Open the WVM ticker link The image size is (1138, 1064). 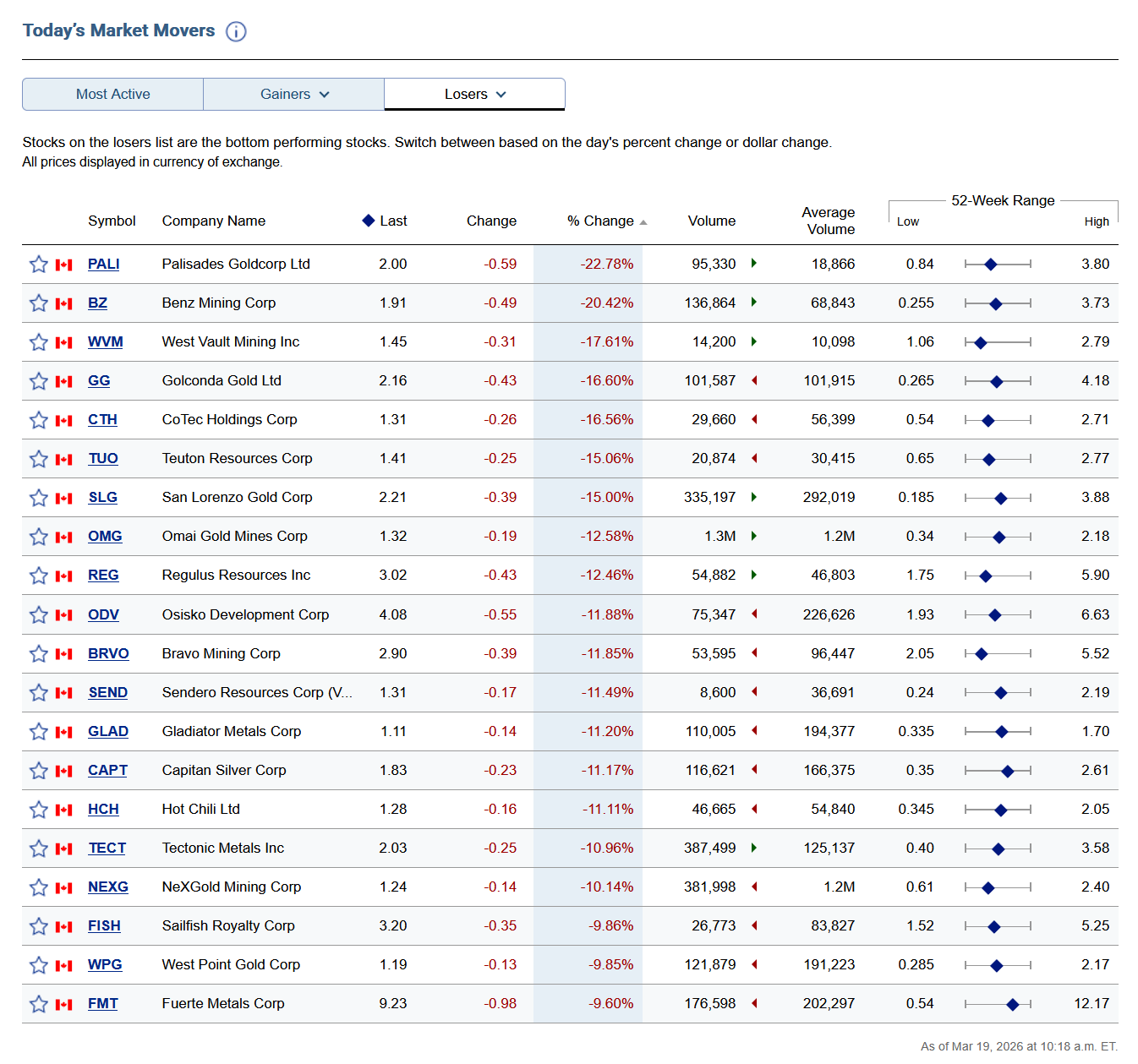(x=106, y=341)
